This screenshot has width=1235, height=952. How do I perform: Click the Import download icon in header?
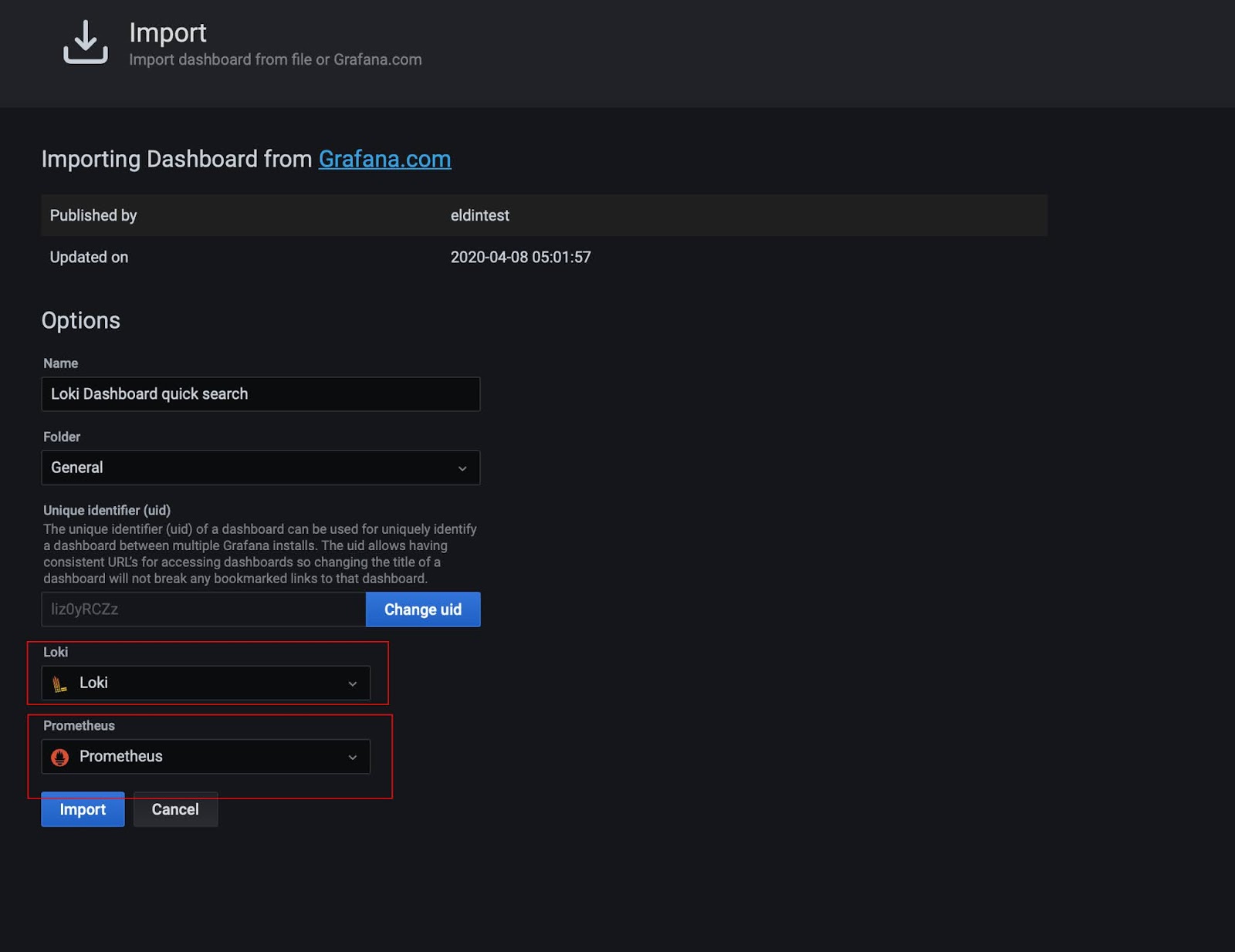(x=86, y=42)
